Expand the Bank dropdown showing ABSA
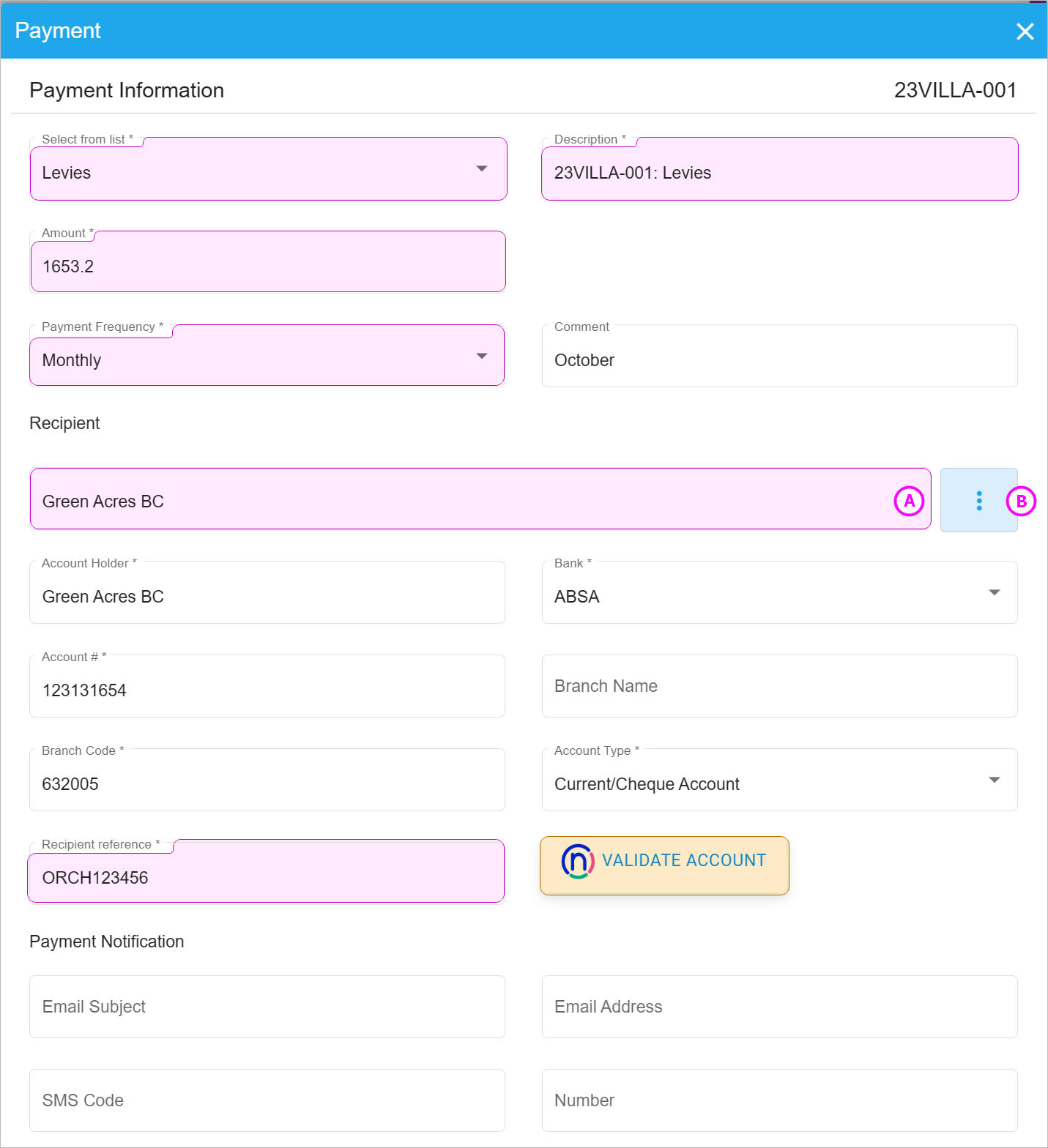Viewport: 1048px width, 1148px height. click(779, 592)
